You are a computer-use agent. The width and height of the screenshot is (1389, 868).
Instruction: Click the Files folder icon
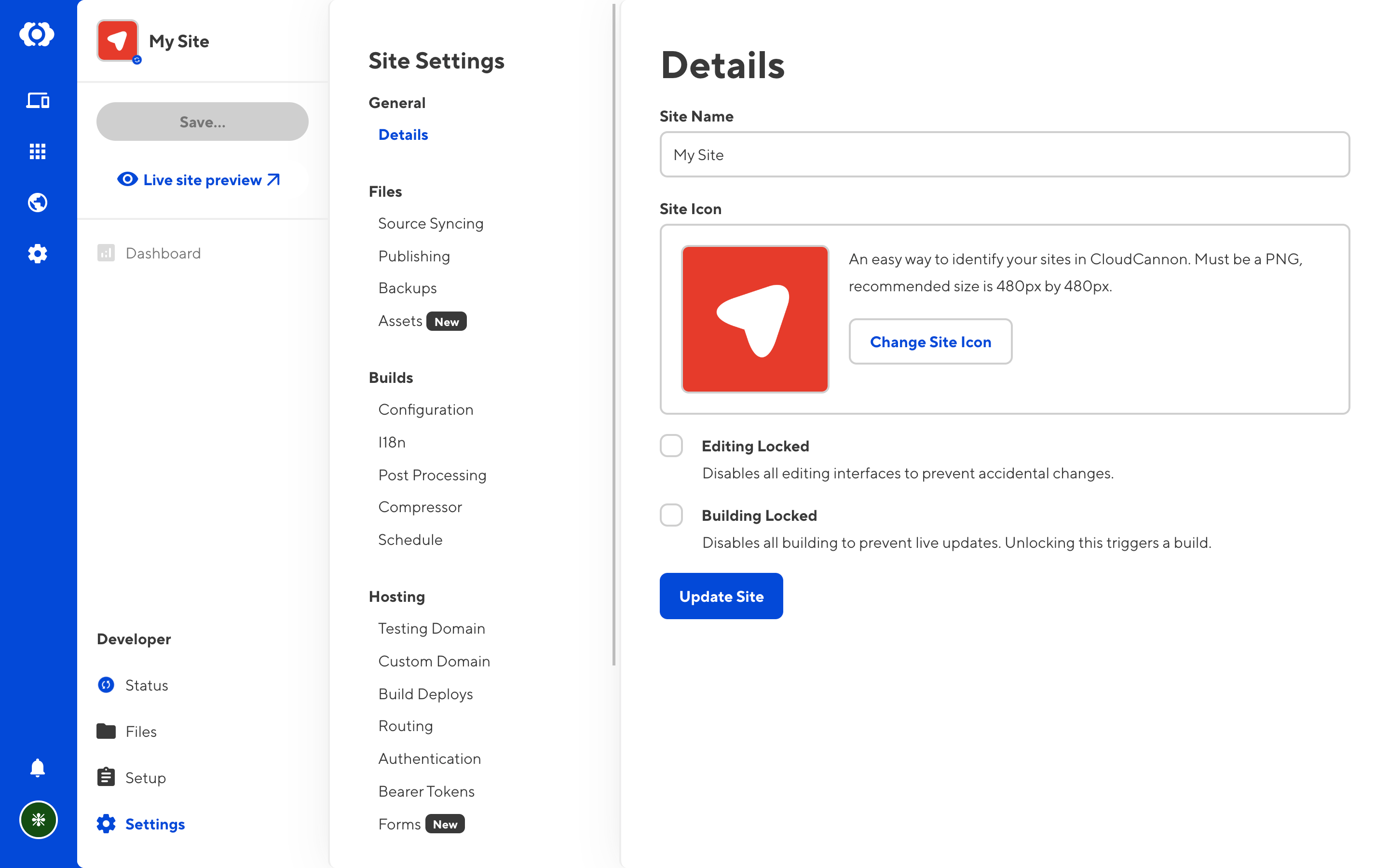pos(106,732)
